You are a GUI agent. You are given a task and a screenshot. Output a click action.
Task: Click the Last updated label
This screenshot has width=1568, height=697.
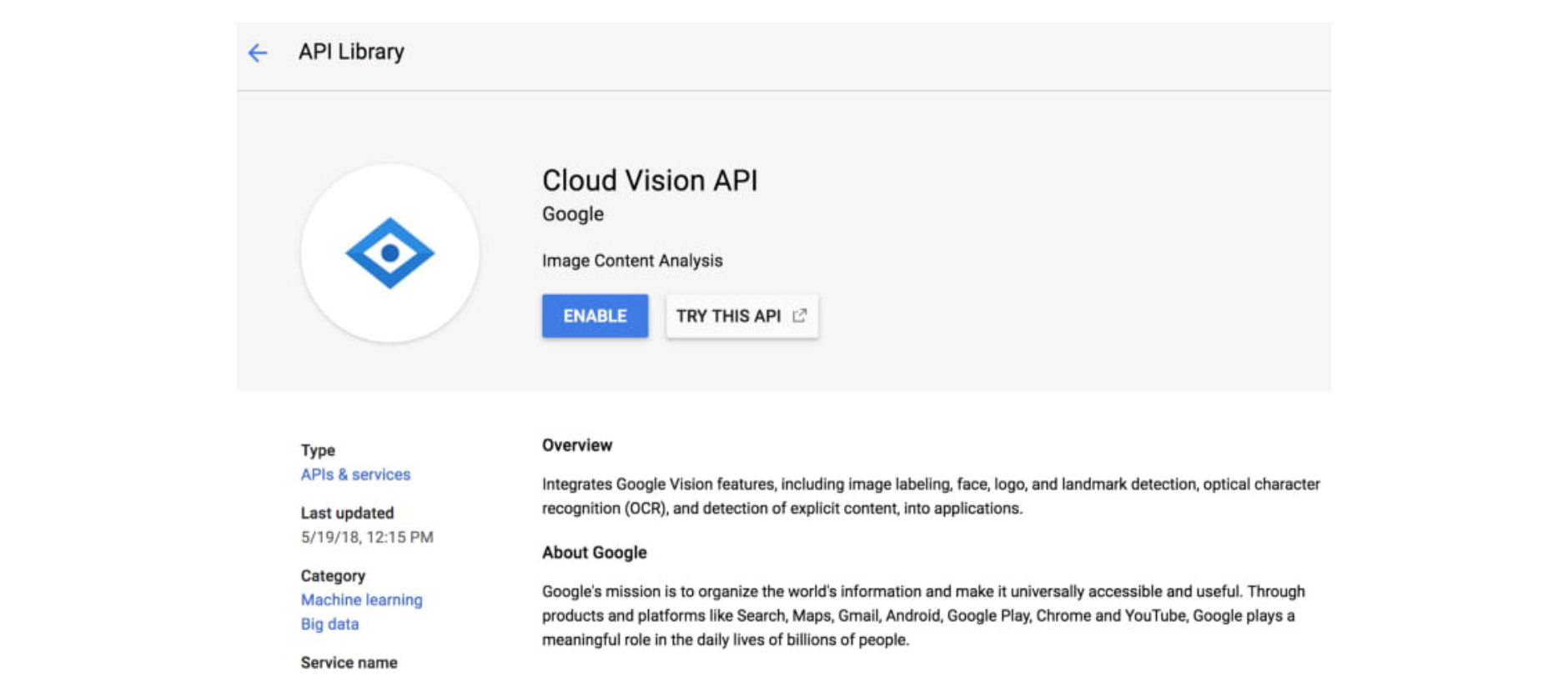pos(347,513)
